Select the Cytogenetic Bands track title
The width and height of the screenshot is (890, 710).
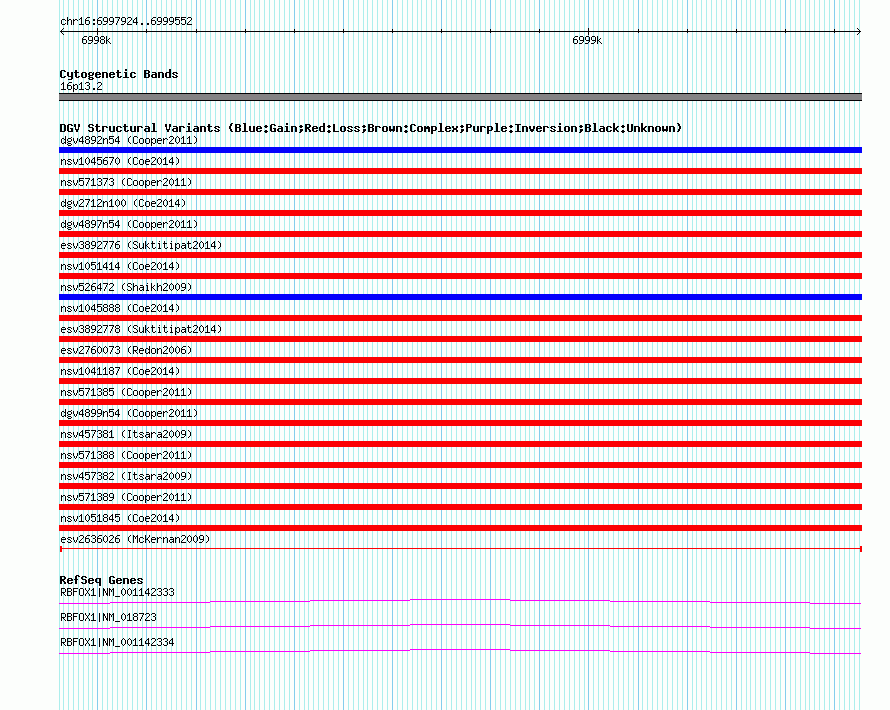(x=119, y=74)
